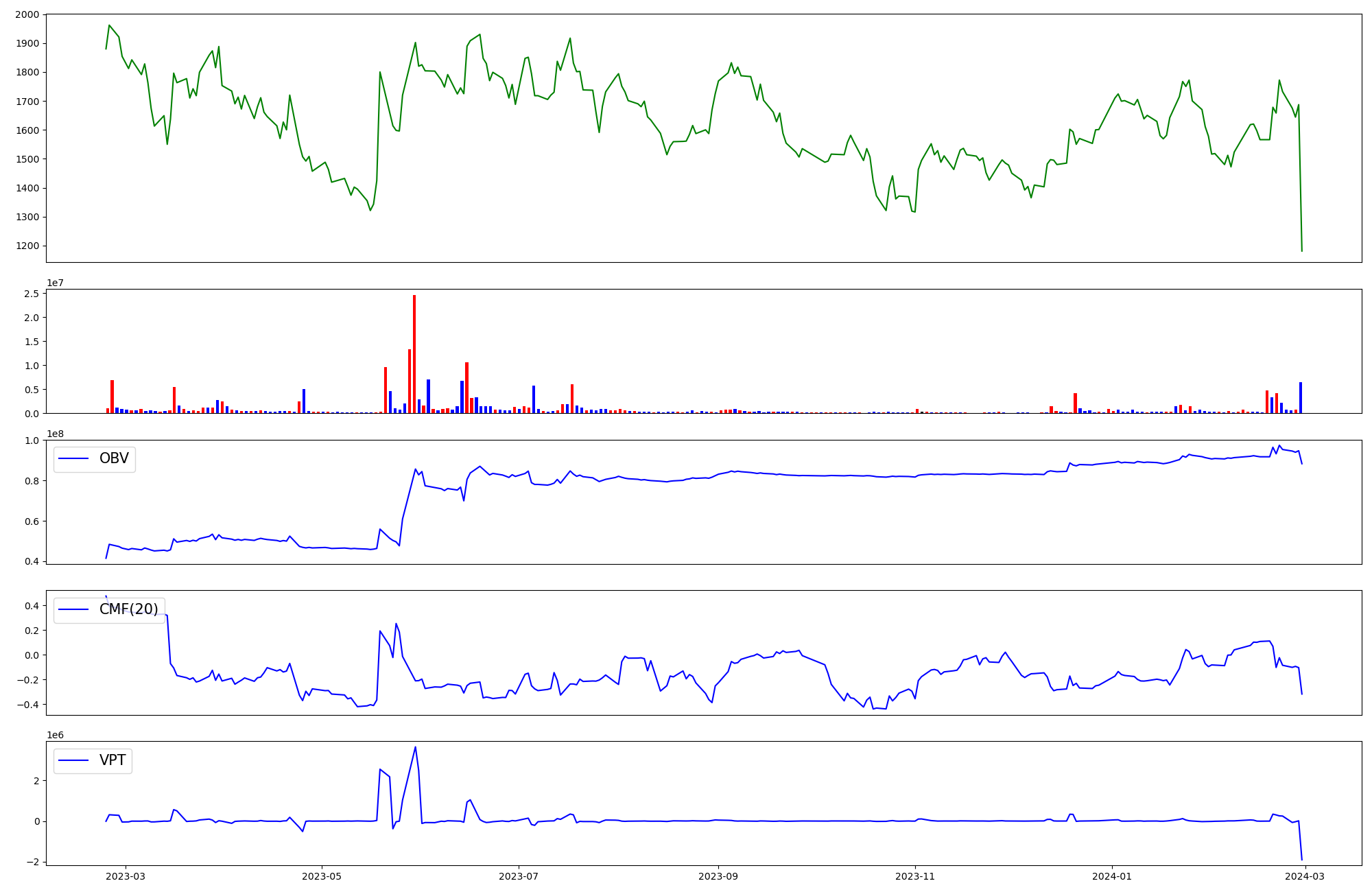1372x892 pixels.
Task: Select the 2024-01 x-axis tick label
Action: point(1111,876)
